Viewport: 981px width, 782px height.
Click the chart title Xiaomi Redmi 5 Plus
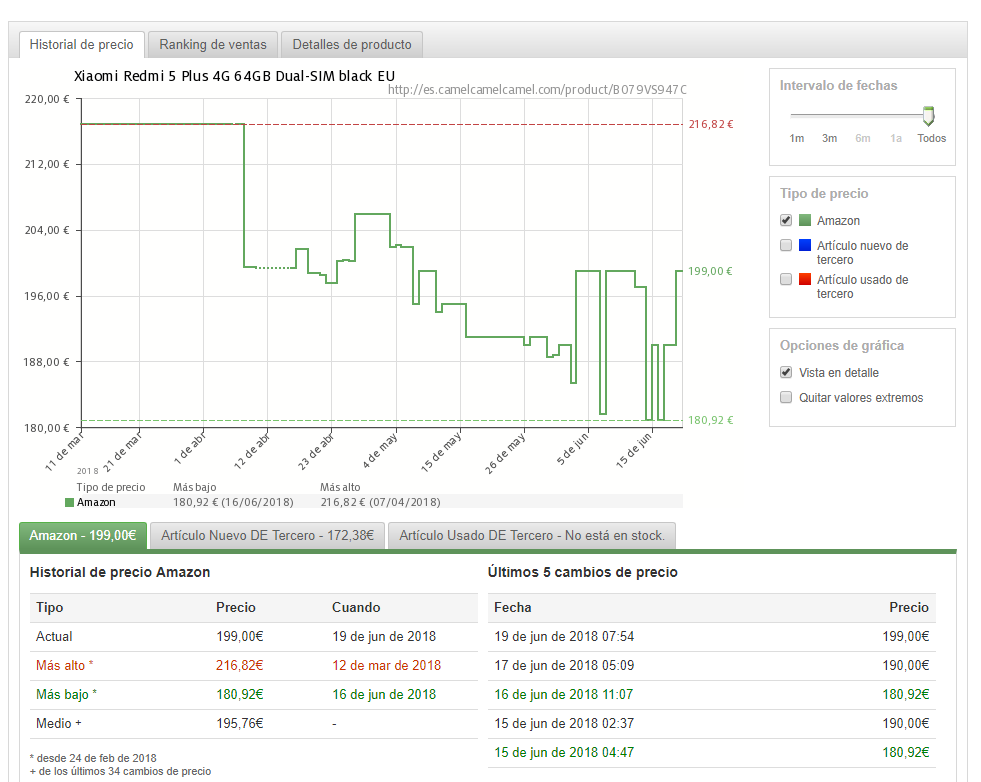tap(235, 76)
